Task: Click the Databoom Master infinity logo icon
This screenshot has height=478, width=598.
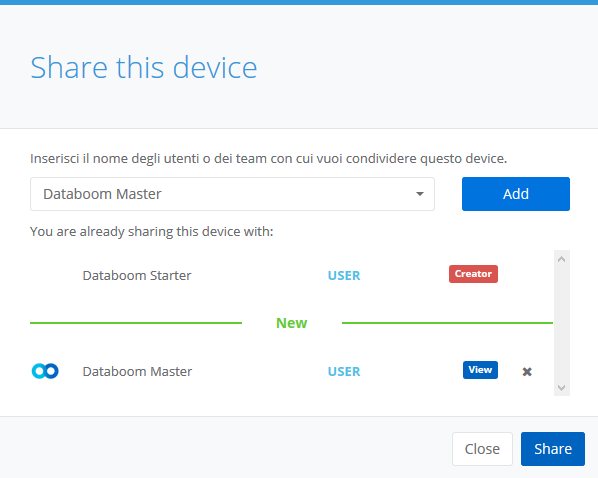Action: 45,371
